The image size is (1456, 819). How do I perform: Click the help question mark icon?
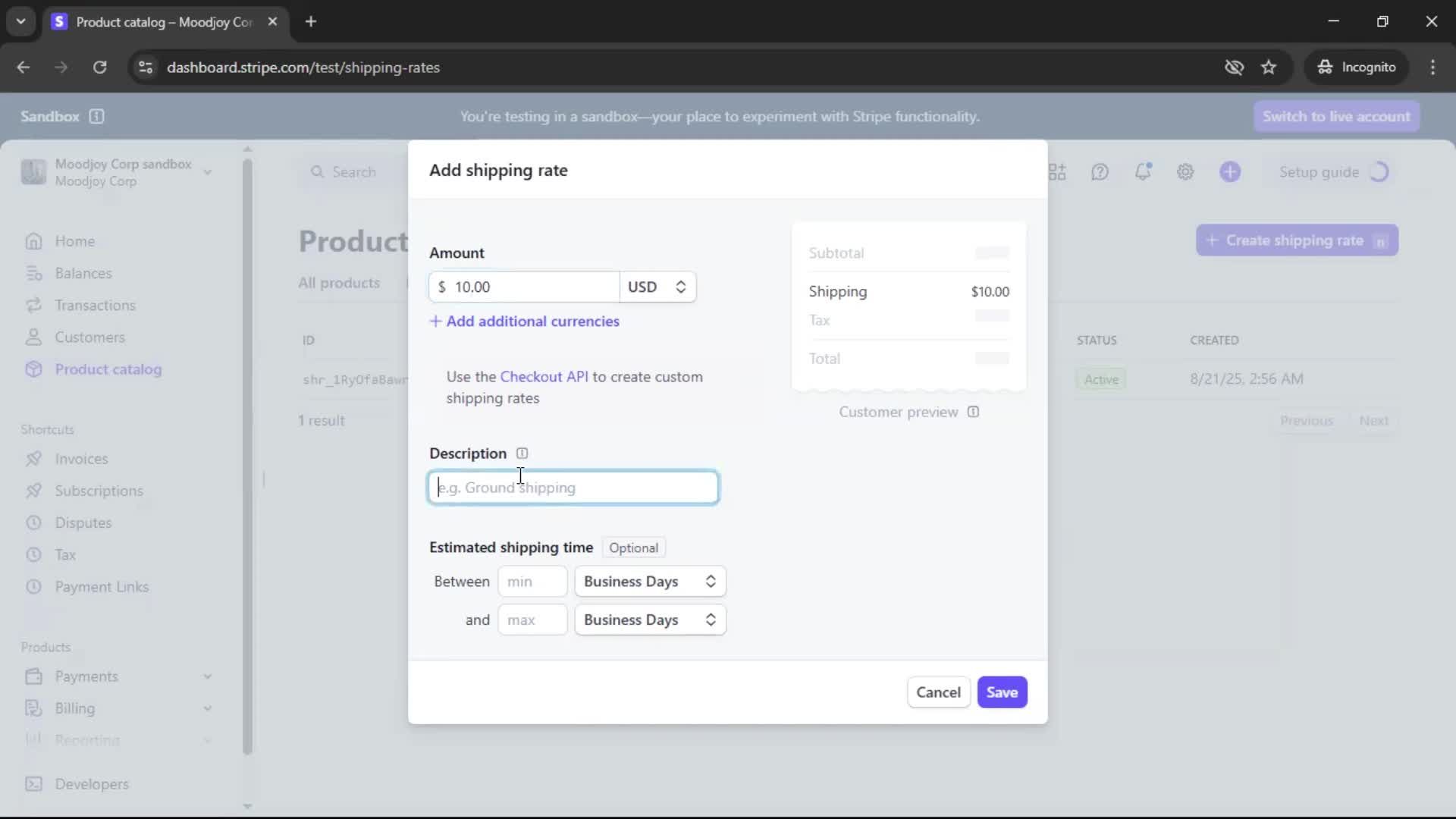point(1100,172)
